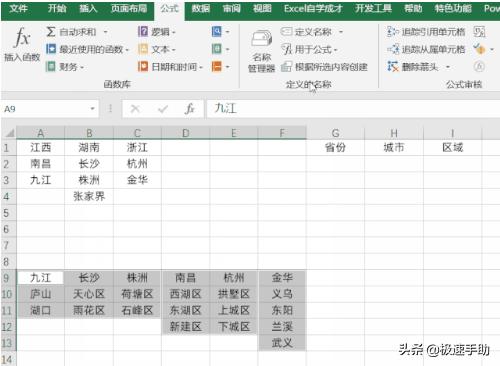Click the Show Formulas icon
This screenshot has width=500, height=366.
(x=479, y=32)
